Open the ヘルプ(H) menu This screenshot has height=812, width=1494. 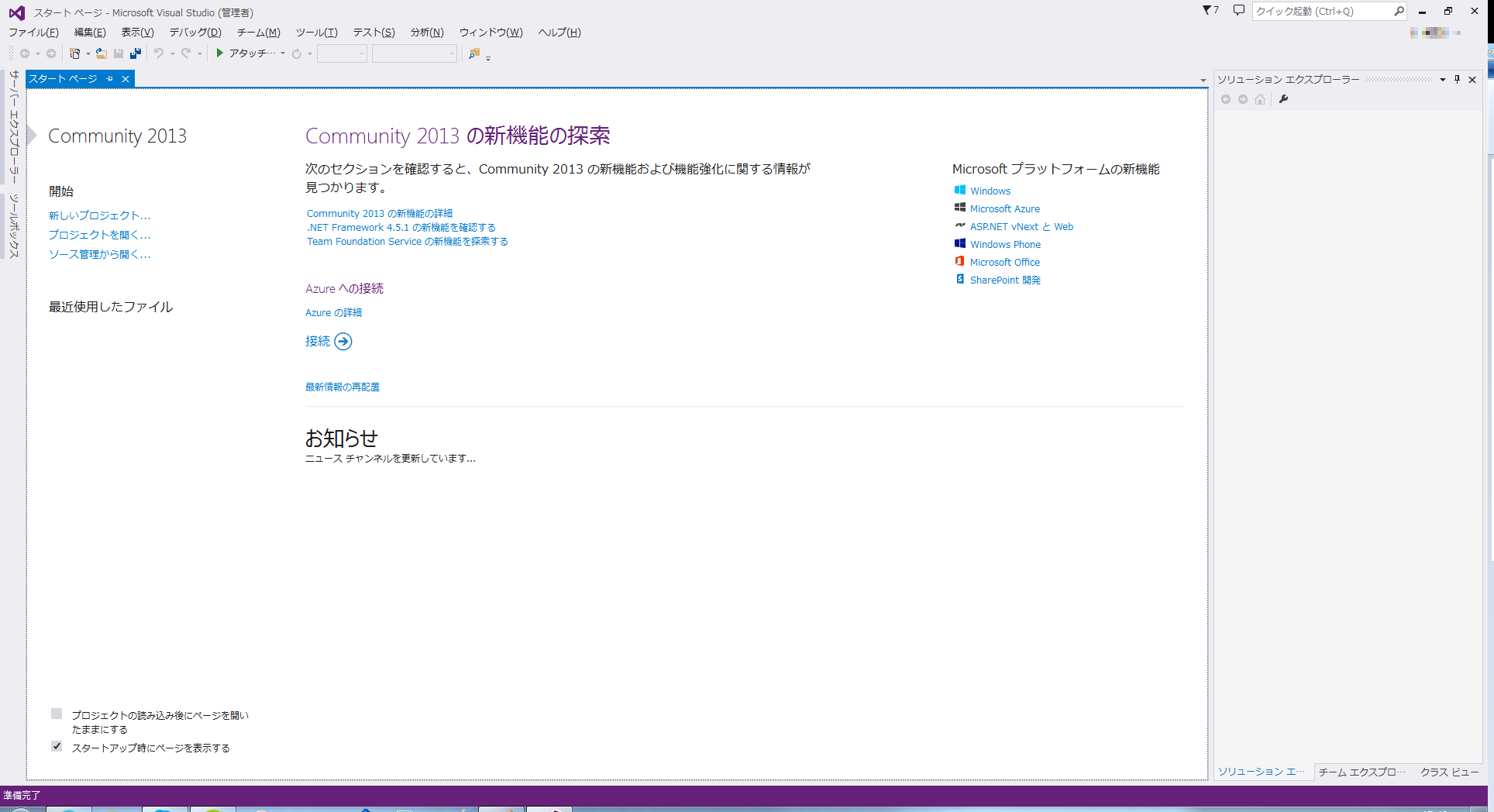coord(559,33)
